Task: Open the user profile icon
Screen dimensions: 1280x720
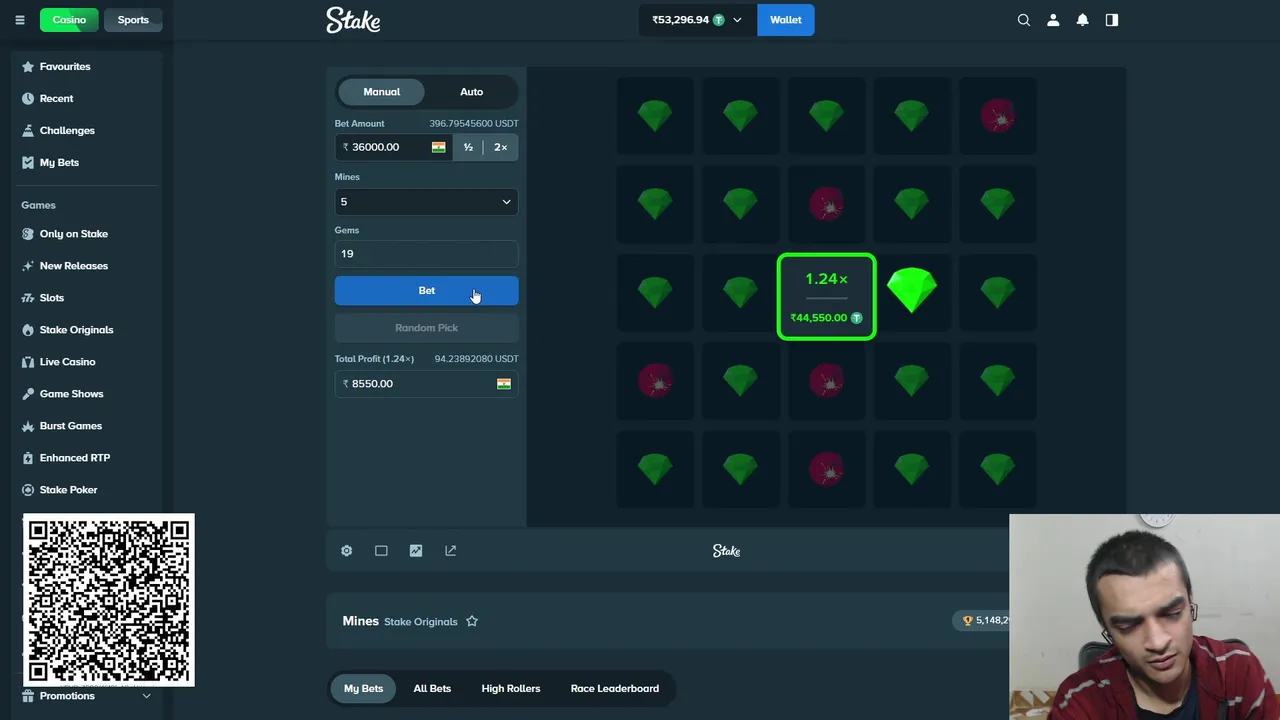Action: pyautogui.click(x=1053, y=20)
